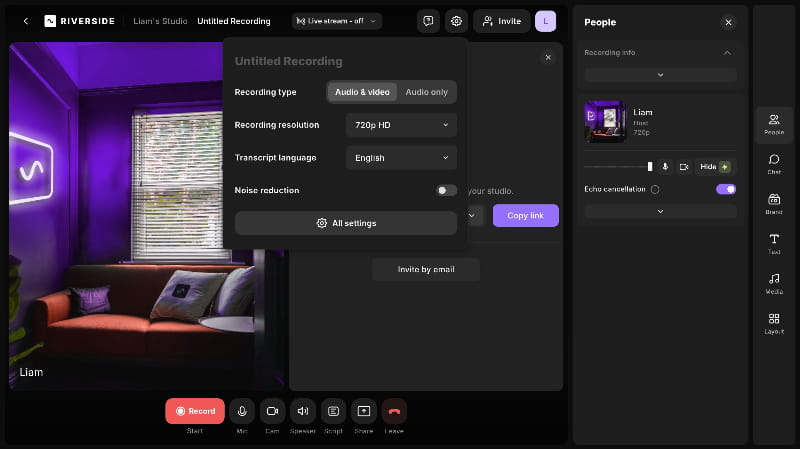Expand the bar below Echo cancellation

tap(660, 211)
